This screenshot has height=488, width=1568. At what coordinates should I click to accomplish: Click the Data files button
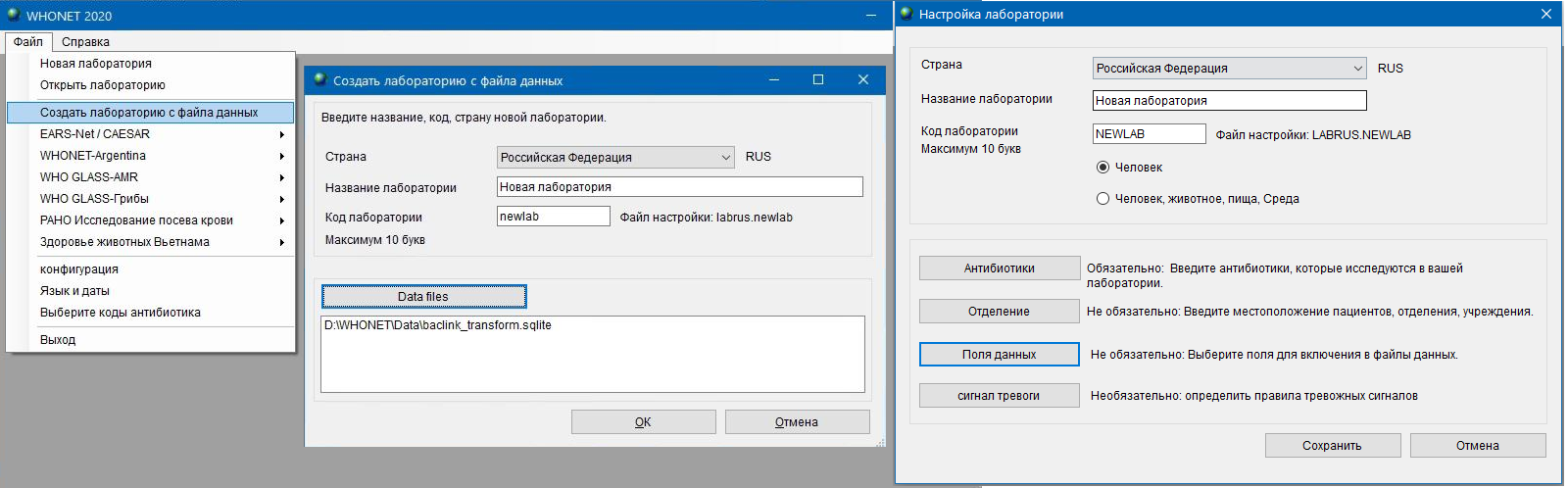click(x=423, y=296)
